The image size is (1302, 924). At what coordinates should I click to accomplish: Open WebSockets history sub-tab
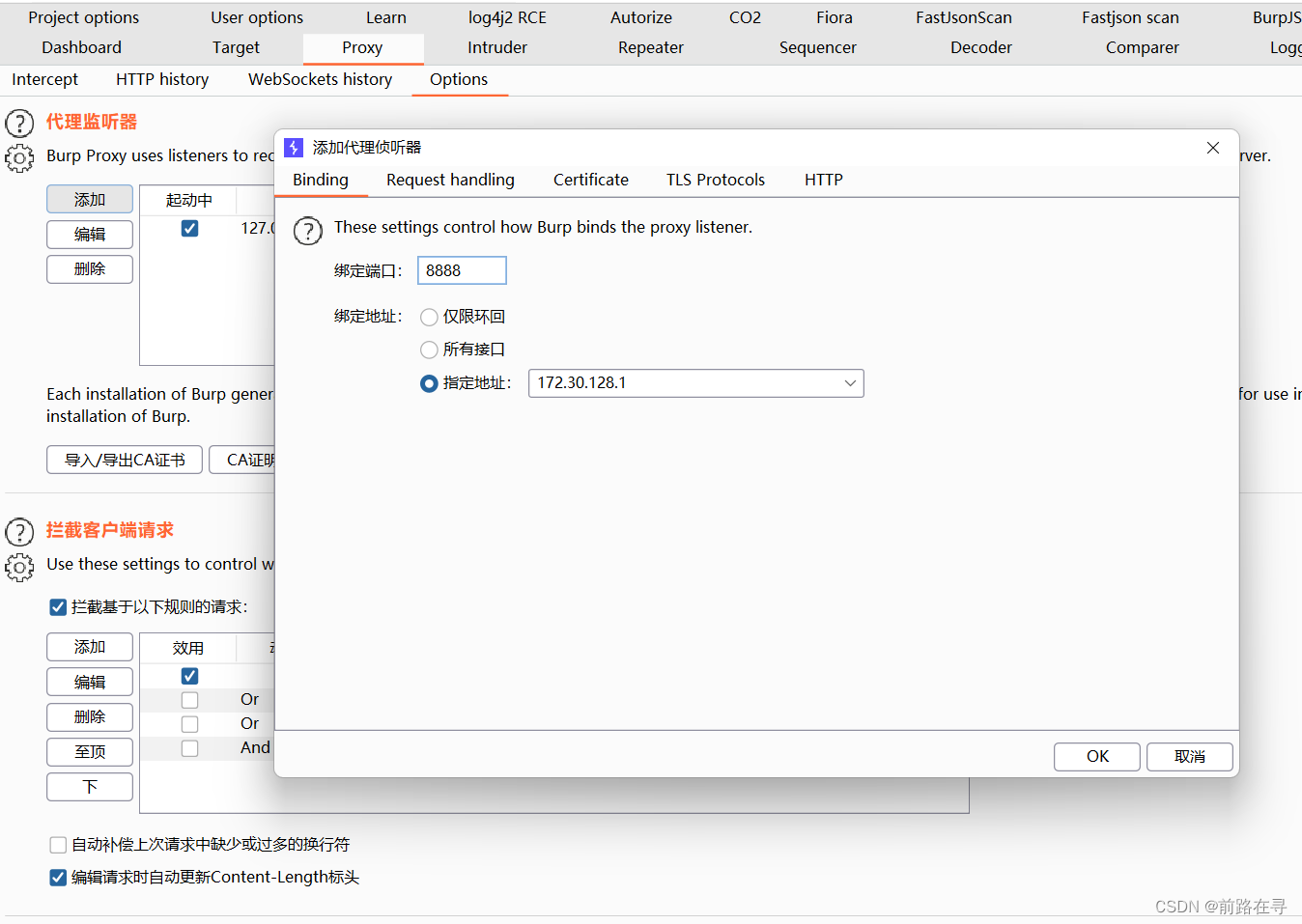[320, 79]
